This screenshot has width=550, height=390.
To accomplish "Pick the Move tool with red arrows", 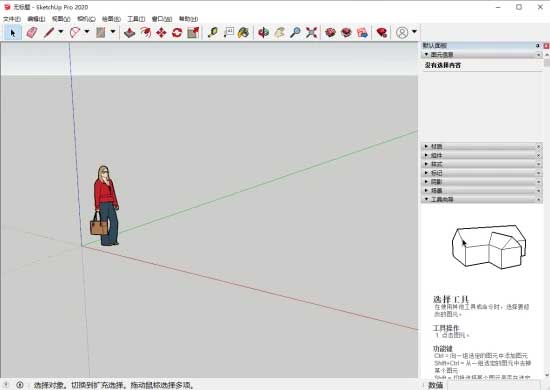I will (x=161, y=33).
